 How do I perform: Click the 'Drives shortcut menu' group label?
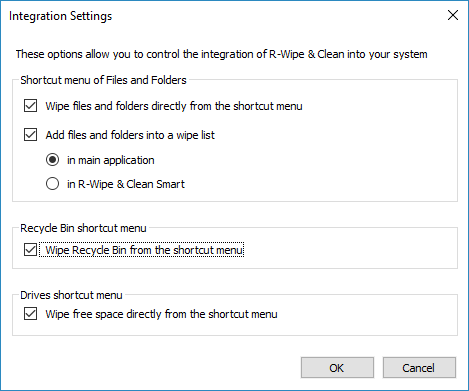[71, 295]
